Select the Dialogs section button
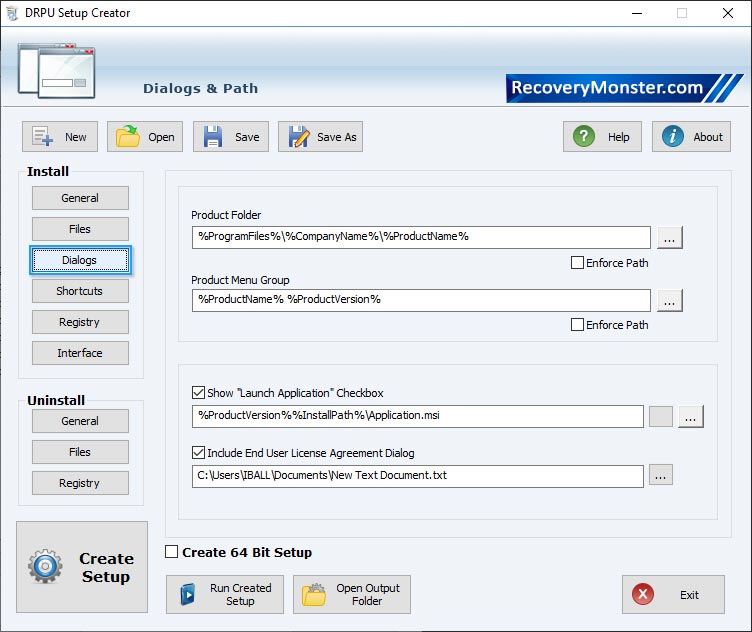The image size is (752, 632). [80, 260]
